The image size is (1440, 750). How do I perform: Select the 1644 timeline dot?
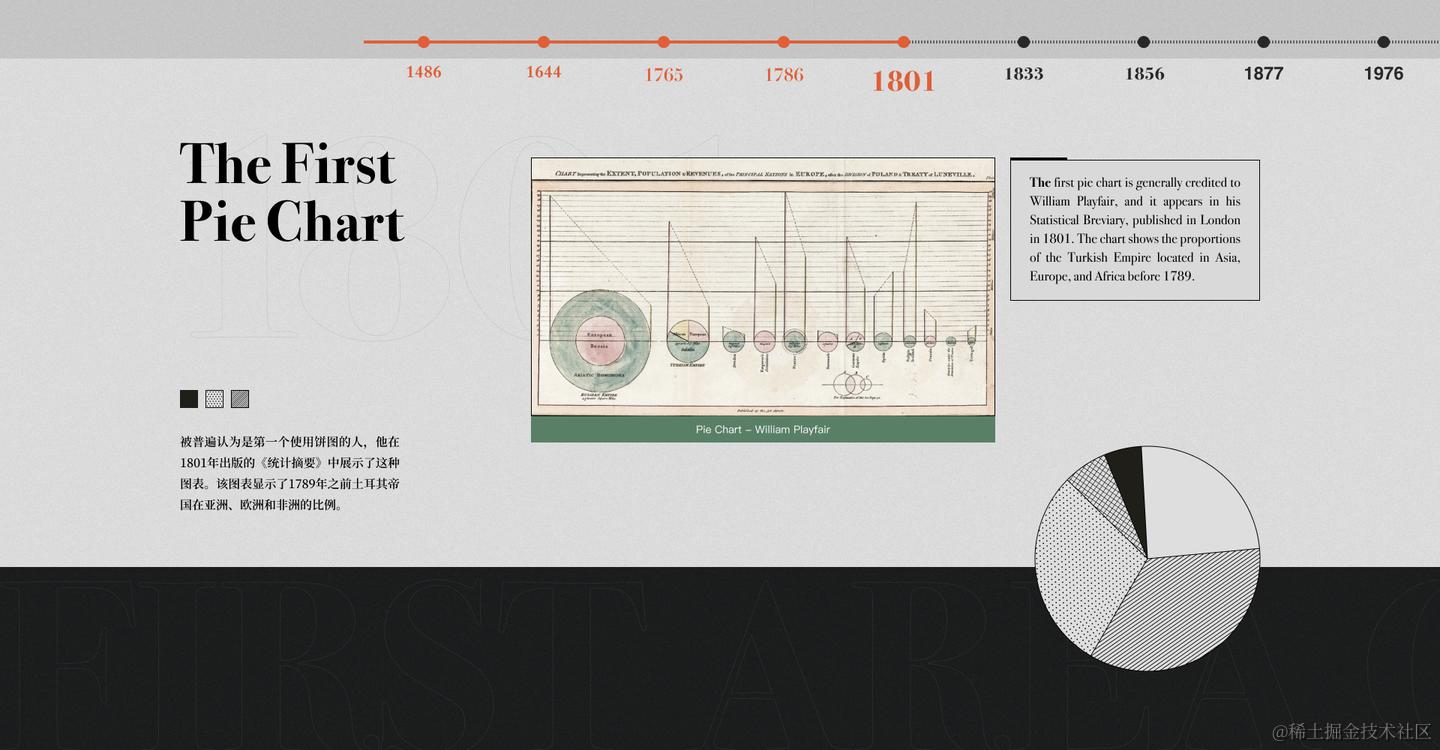[544, 42]
